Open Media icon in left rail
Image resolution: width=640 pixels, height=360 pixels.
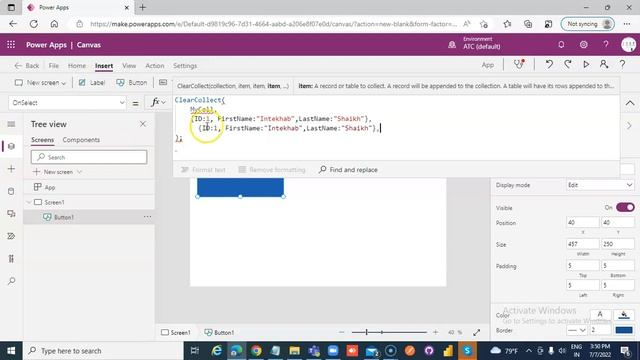coord(11,213)
